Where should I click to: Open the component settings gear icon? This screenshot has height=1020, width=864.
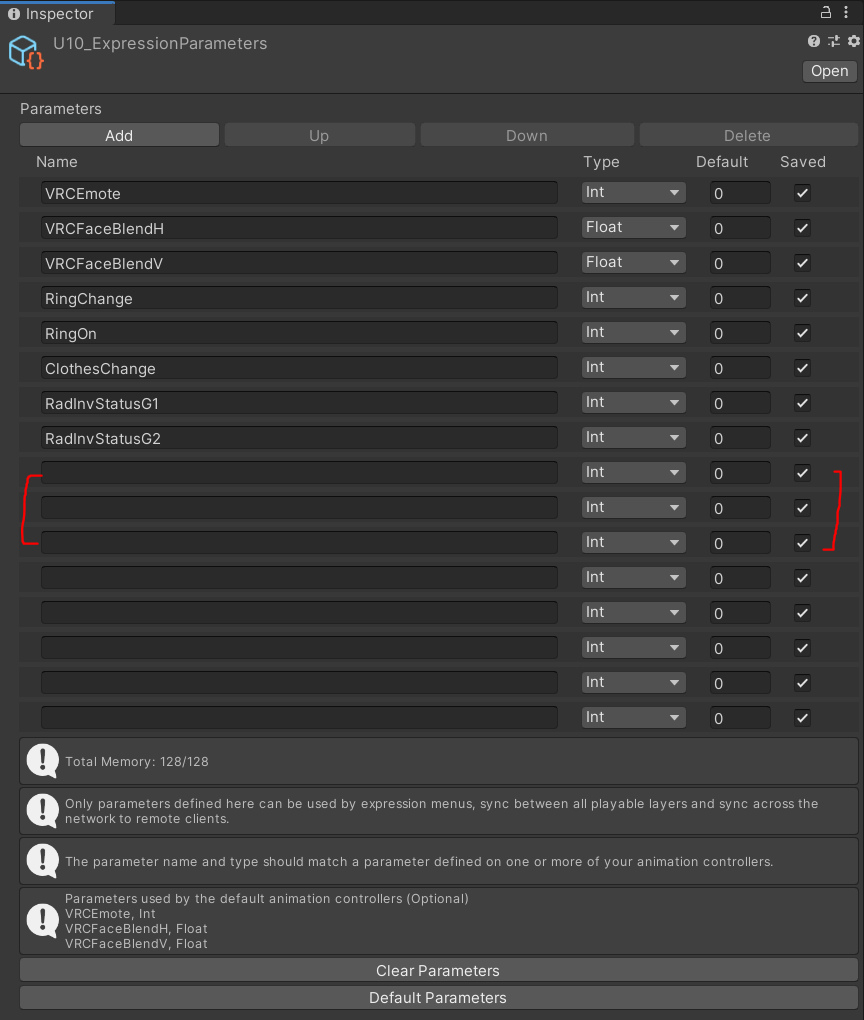[854, 41]
